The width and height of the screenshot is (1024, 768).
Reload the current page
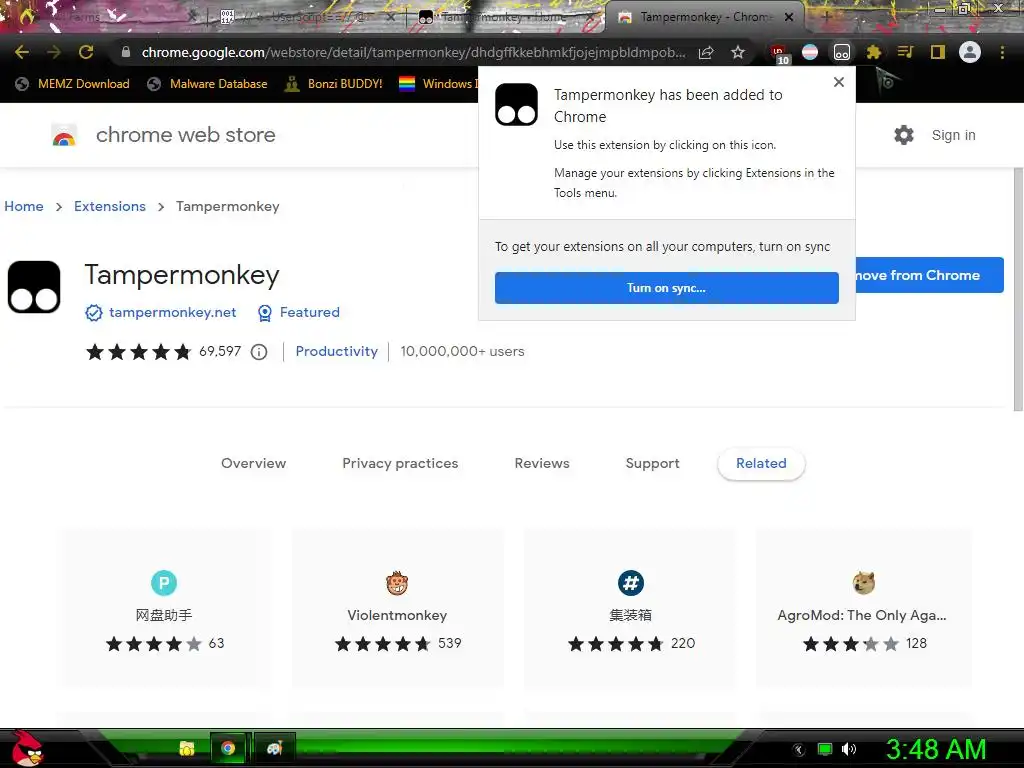tap(86, 52)
